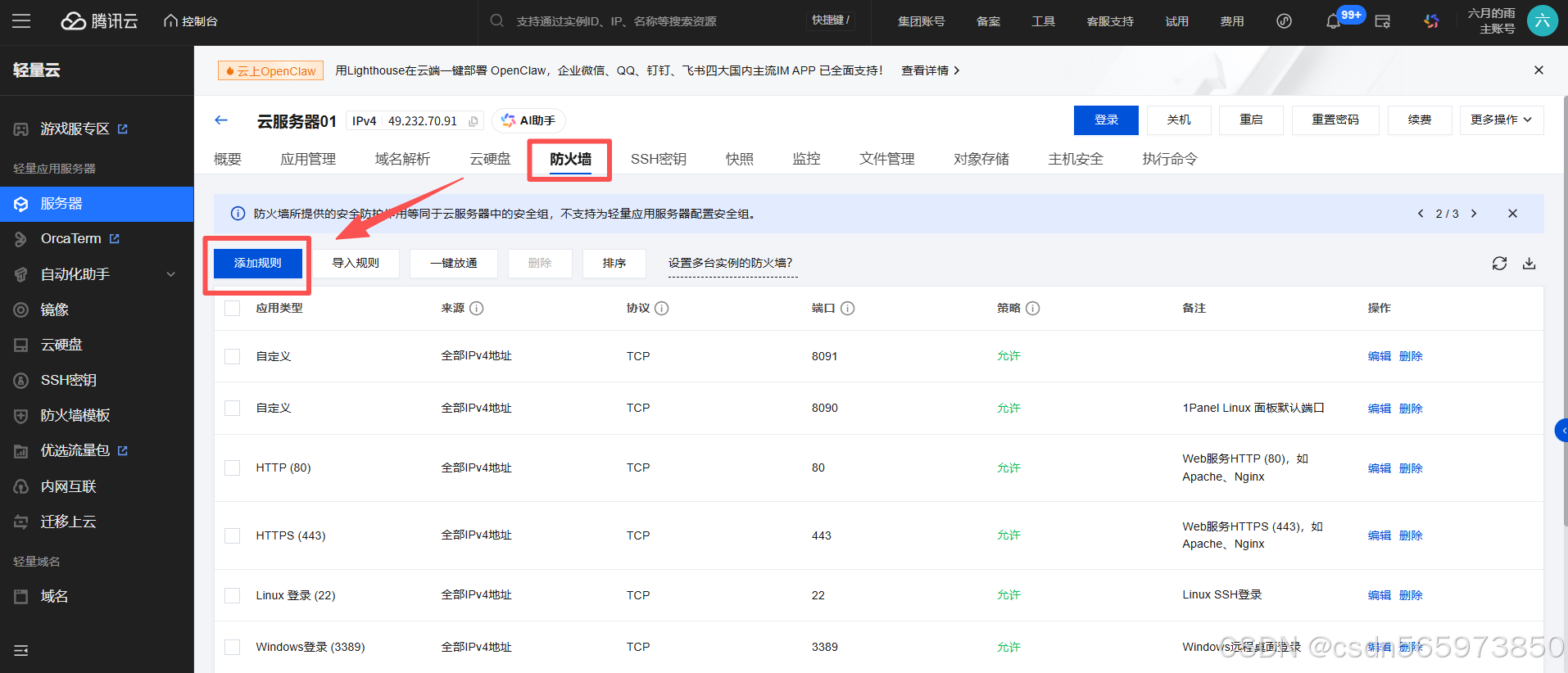Go to previous notice with left chevron
This screenshot has width=1568, height=673.
click(x=1421, y=214)
